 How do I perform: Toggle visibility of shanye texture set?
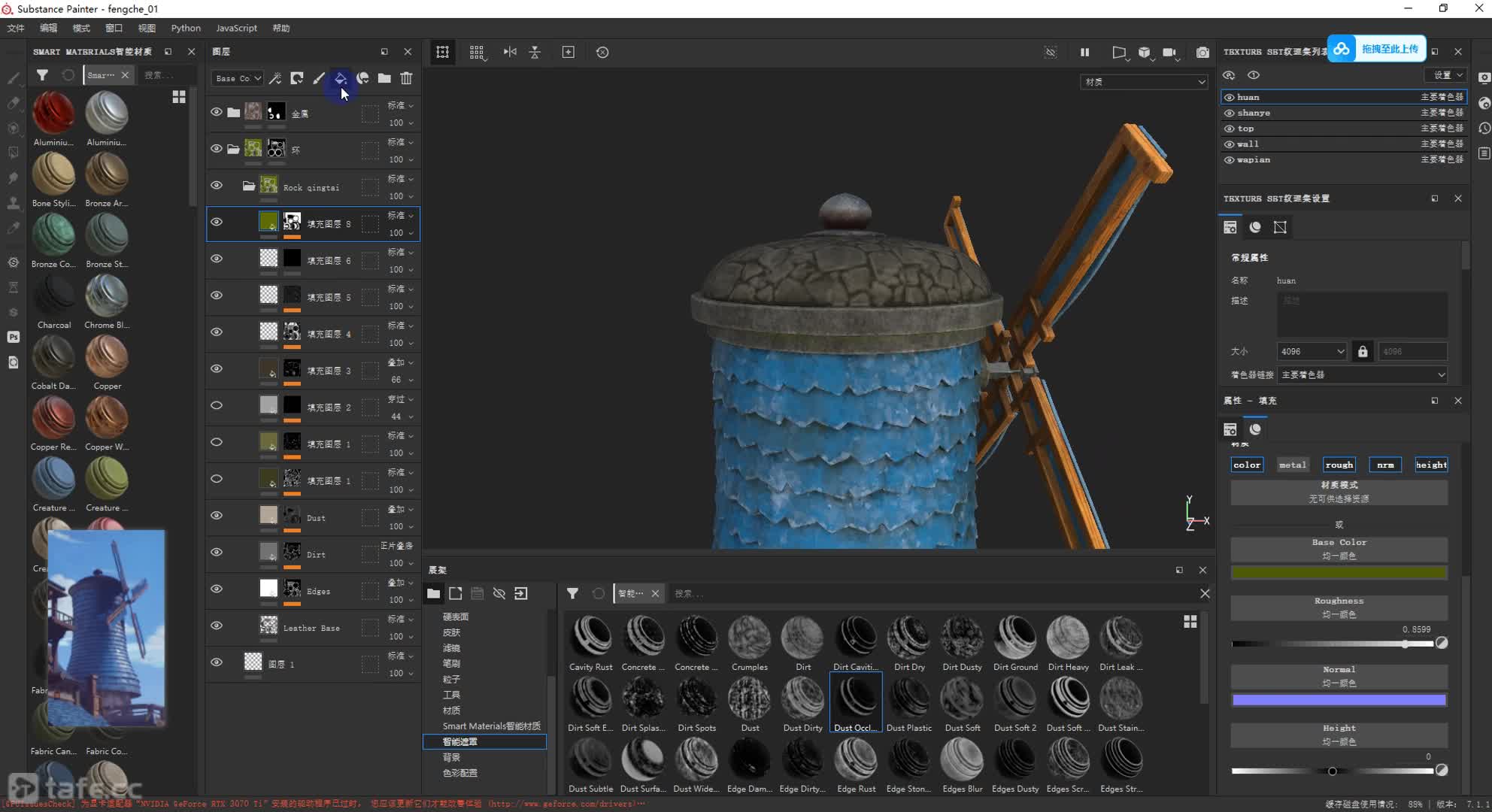coord(1230,113)
